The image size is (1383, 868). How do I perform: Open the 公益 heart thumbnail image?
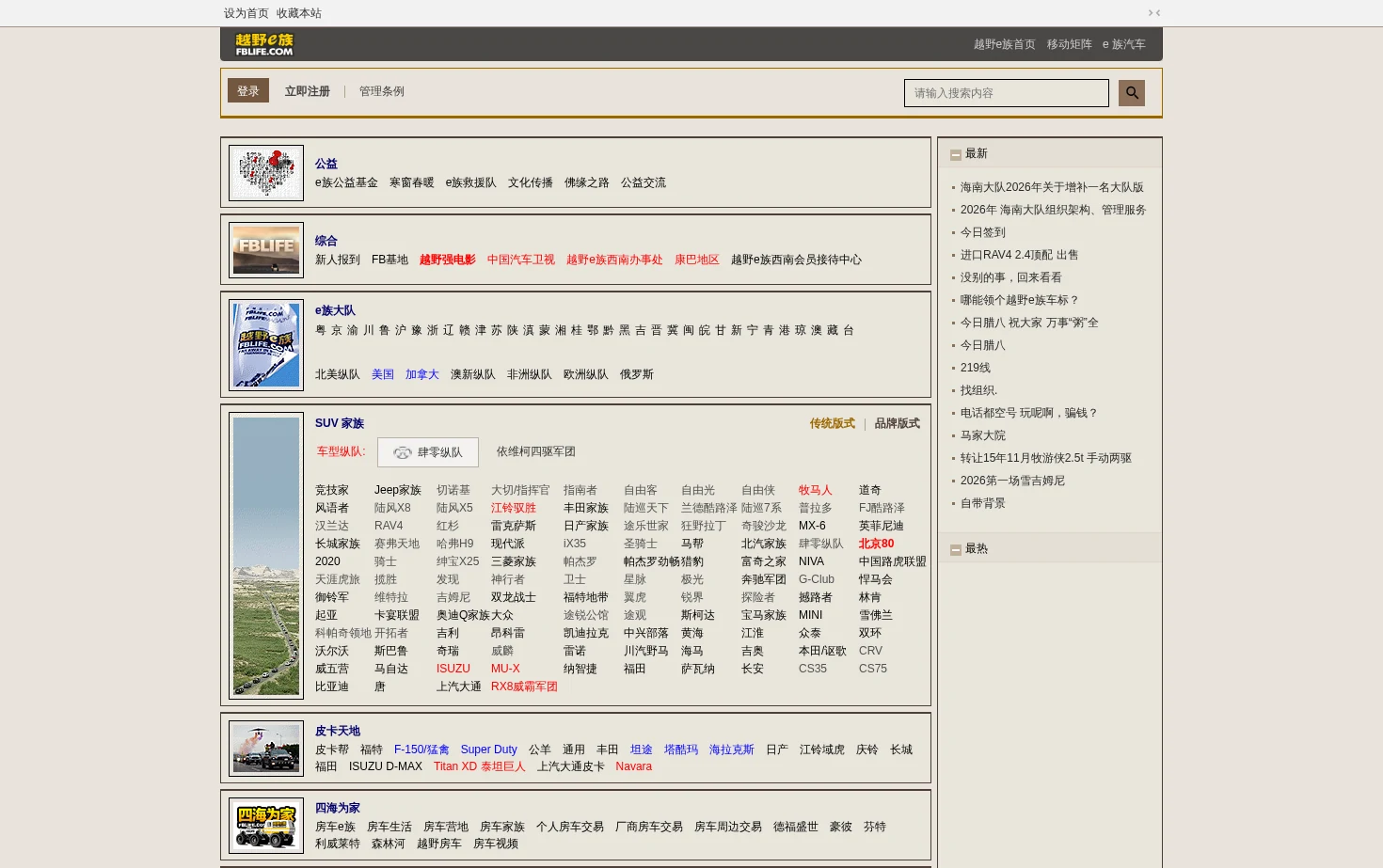(x=266, y=173)
